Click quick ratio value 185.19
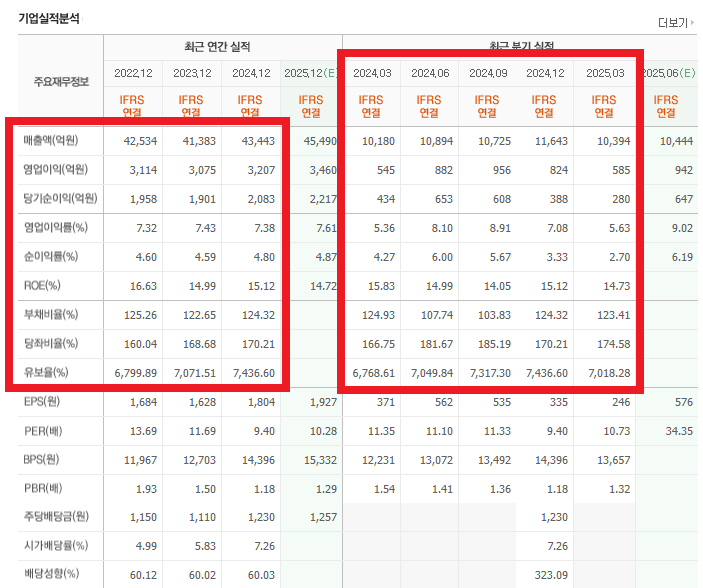The width and height of the screenshot is (703, 588). pyautogui.click(x=495, y=344)
